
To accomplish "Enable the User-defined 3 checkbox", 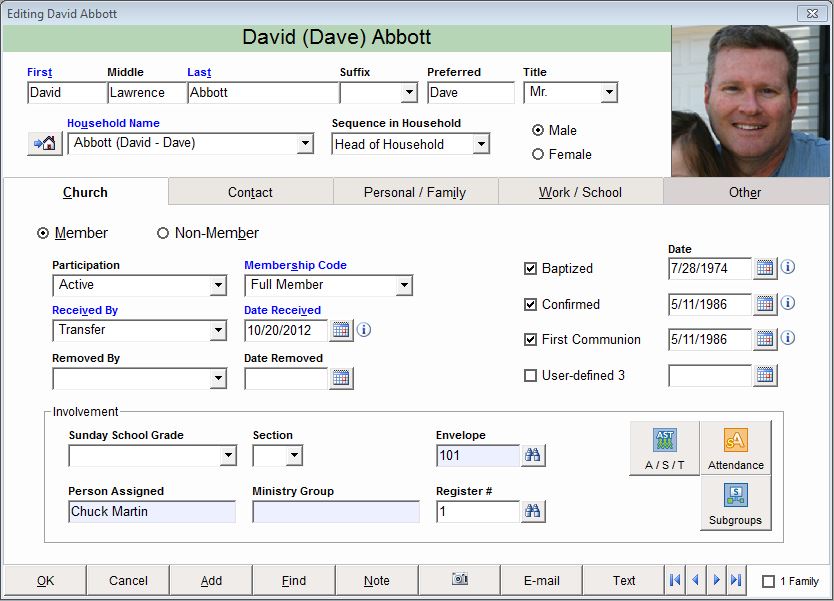I will click(x=530, y=376).
